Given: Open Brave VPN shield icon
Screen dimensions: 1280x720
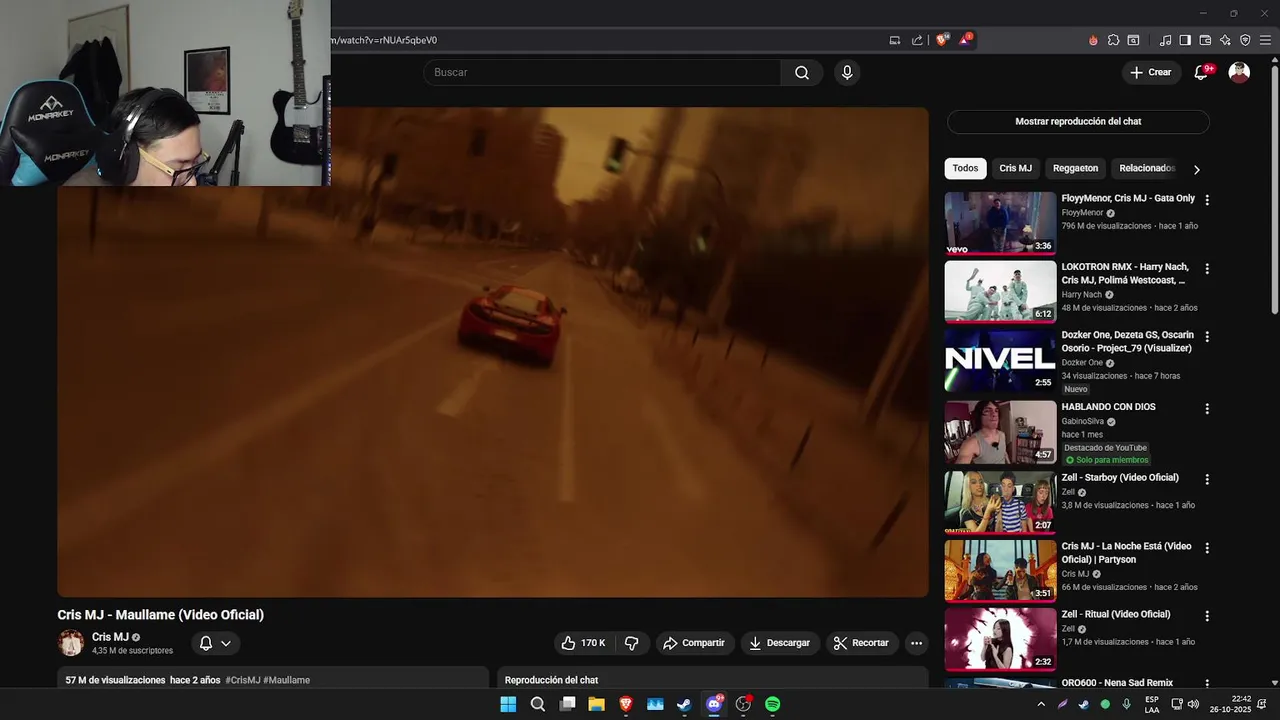Looking at the screenshot, I should coord(1245,40).
